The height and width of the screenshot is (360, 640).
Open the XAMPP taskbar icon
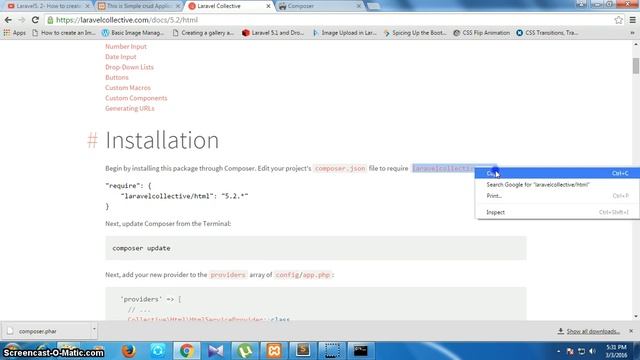pyautogui.click(x=274, y=351)
